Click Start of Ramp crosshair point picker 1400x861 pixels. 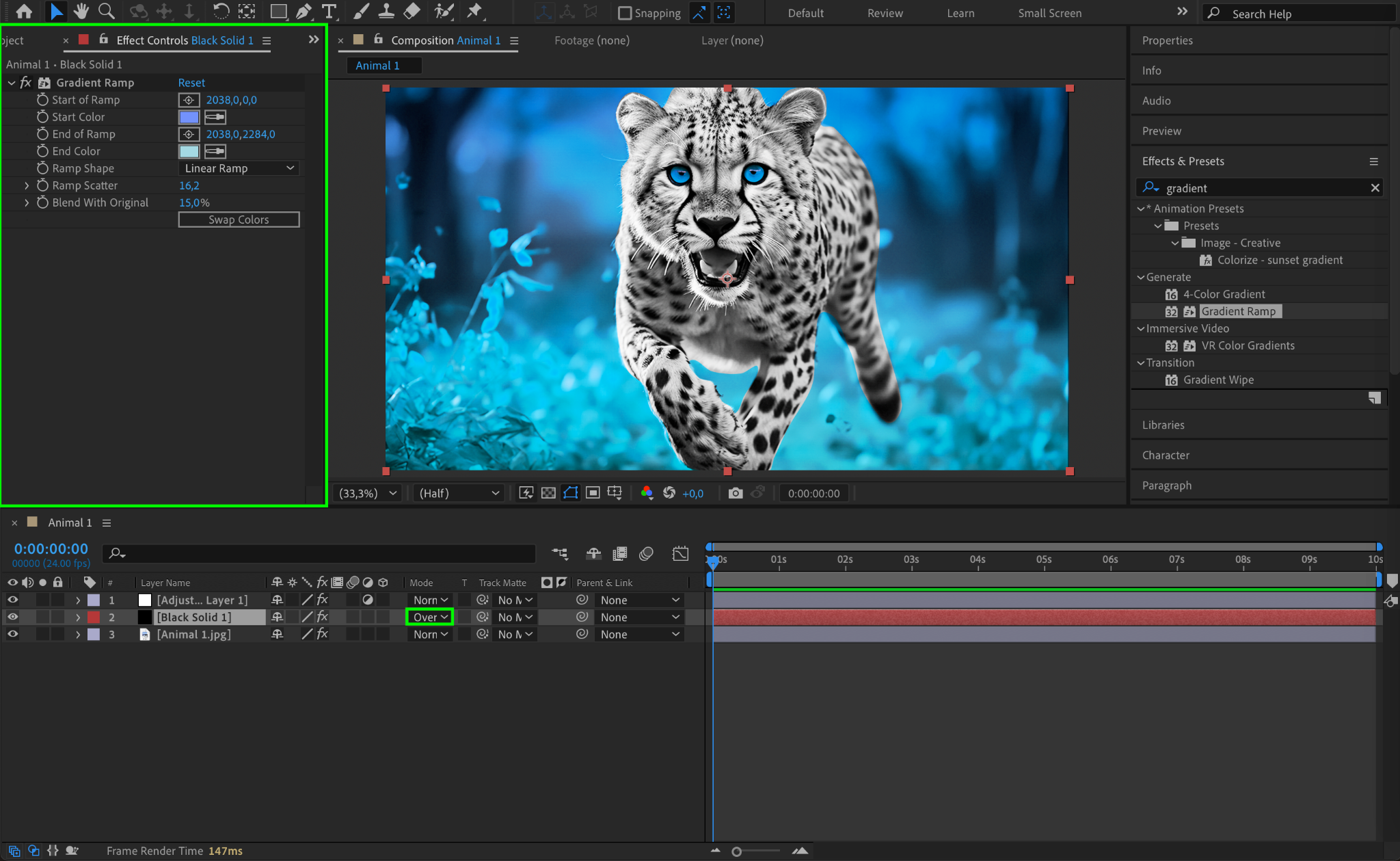pyautogui.click(x=189, y=100)
